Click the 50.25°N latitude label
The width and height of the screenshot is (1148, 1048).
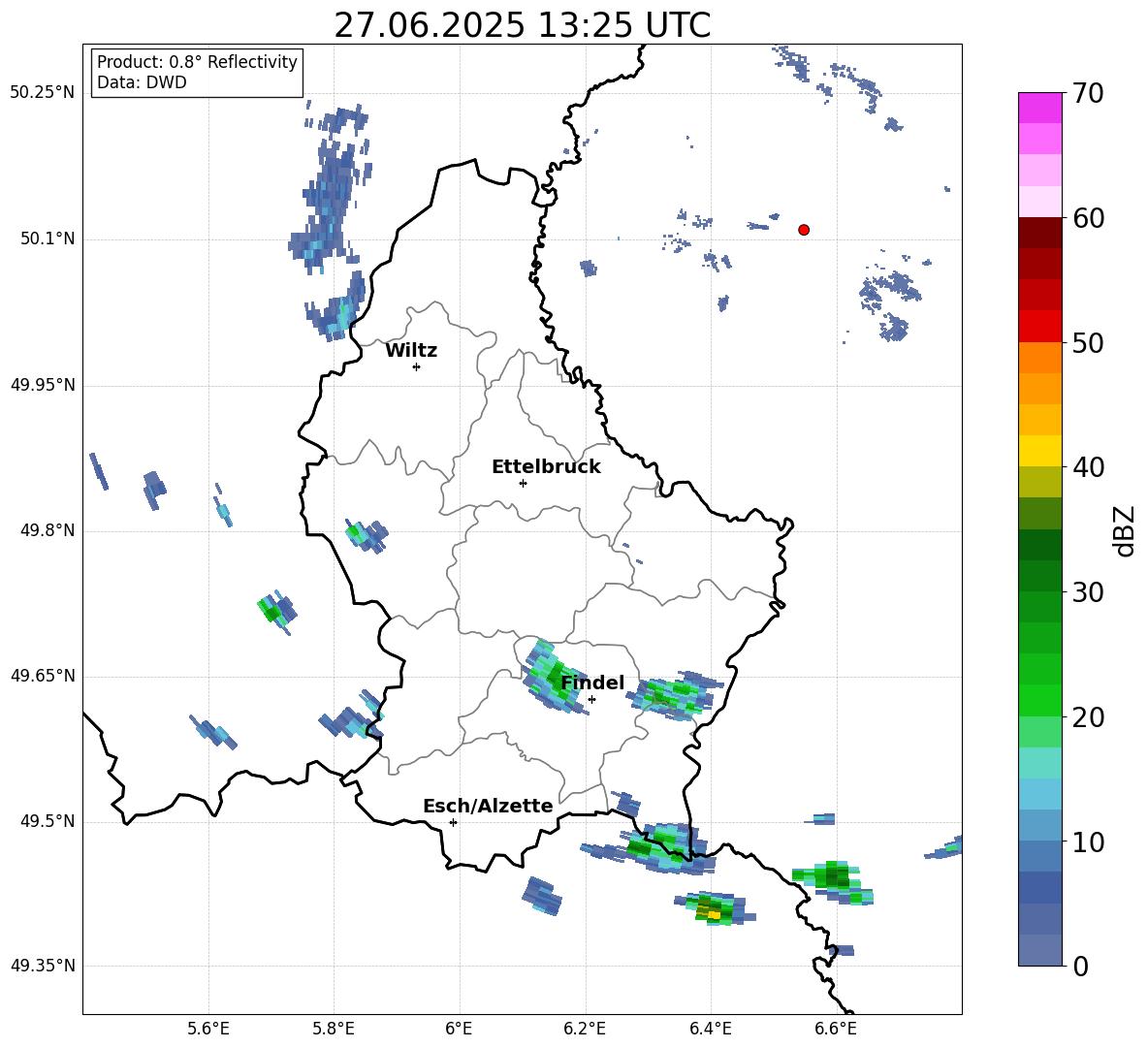point(42,93)
